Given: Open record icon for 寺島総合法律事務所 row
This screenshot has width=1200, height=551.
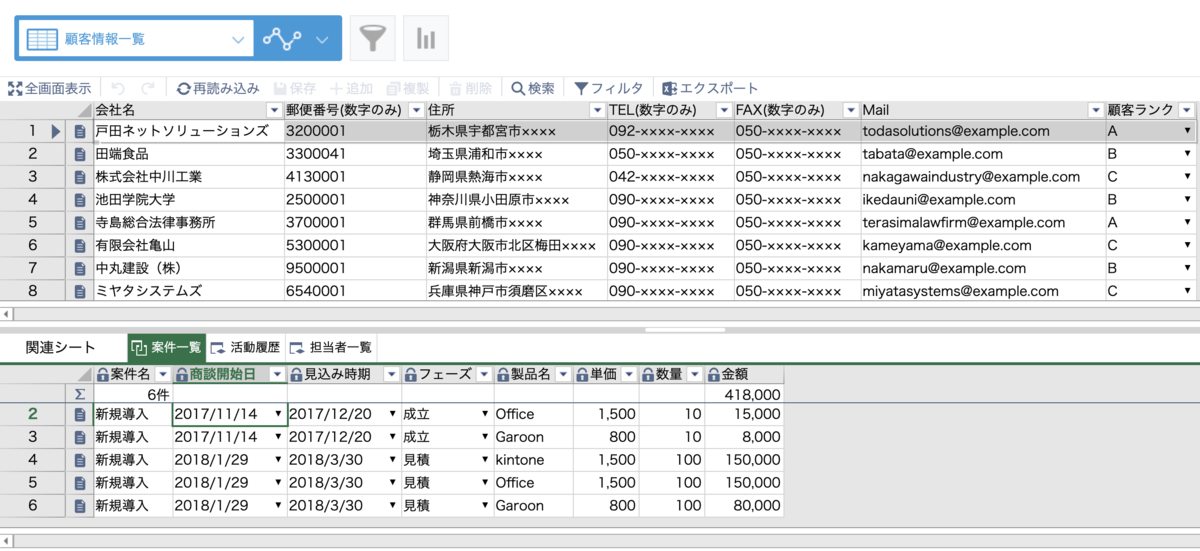Looking at the screenshot, I should click(x=80, y=222).
